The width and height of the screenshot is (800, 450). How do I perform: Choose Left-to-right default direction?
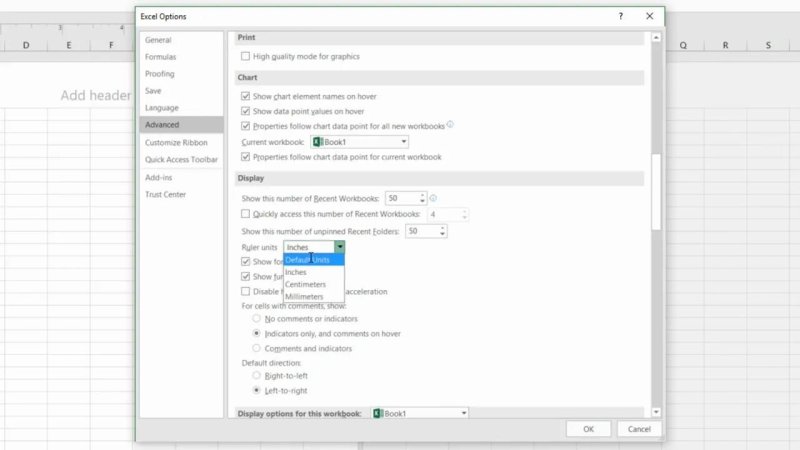click(x=256, y=390)
